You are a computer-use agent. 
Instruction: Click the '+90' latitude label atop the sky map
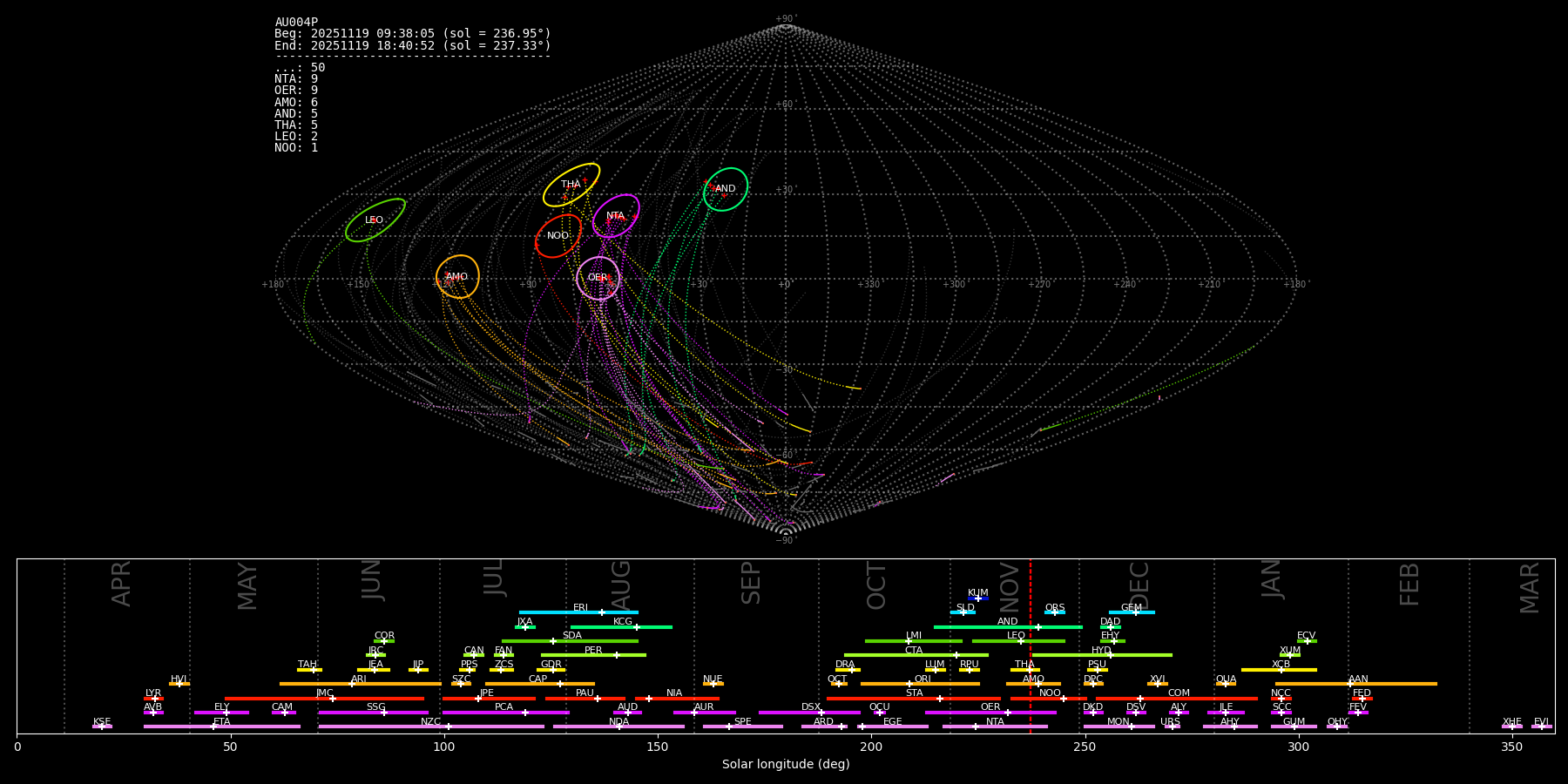coord(785,19)
